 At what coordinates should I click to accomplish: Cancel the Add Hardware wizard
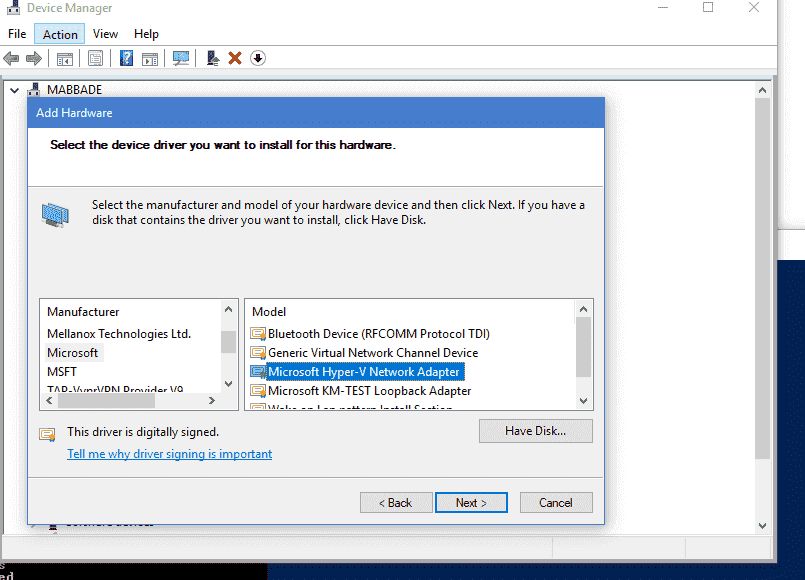pyautogui.click(x=556, y=502)
